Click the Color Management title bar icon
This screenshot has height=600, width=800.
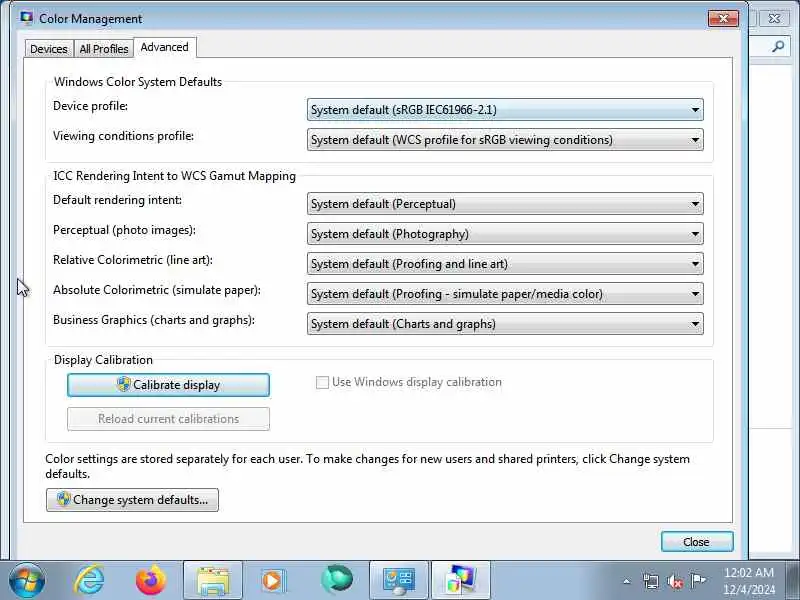click(x=27, y=18)
